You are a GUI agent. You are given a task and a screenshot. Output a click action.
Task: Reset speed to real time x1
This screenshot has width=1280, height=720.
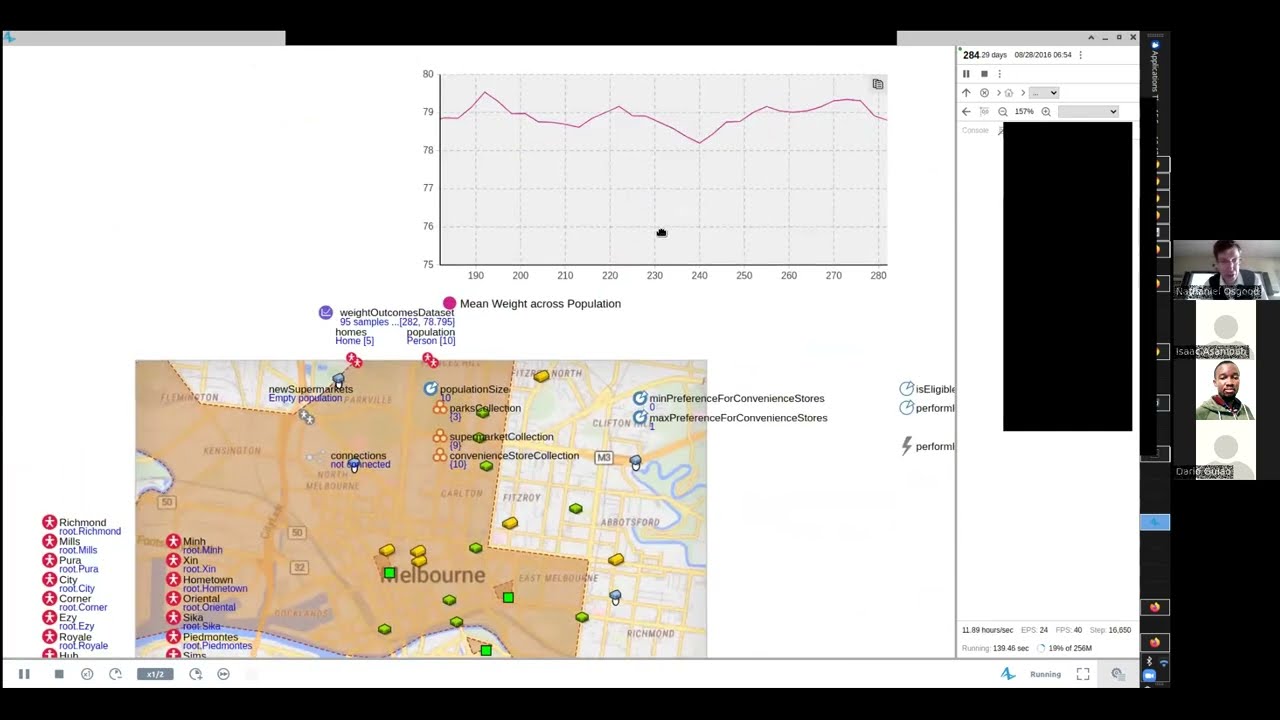click(87, 674)
